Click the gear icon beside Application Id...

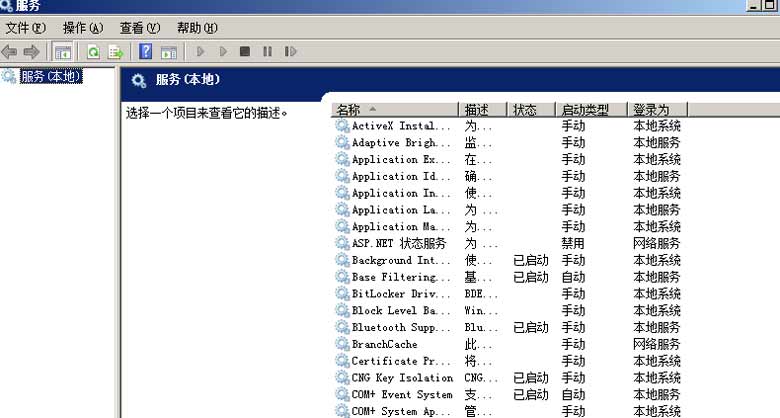[x=342, y=176]
